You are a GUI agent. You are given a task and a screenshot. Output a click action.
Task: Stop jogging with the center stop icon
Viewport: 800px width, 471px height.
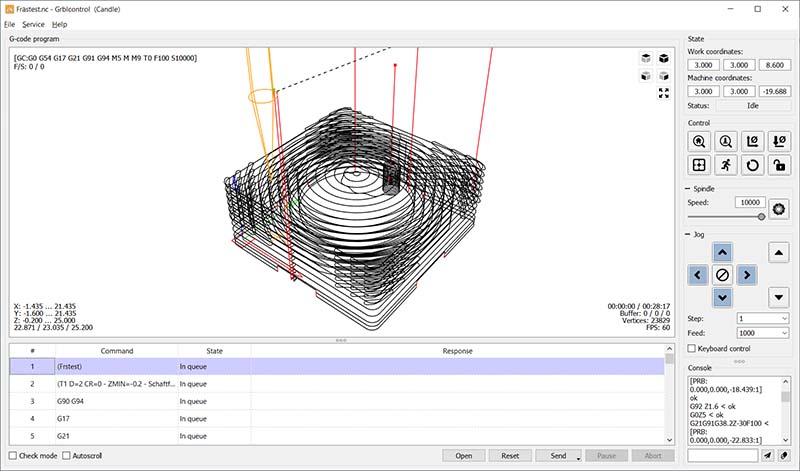pyautogui.click(x=722, y=275)
